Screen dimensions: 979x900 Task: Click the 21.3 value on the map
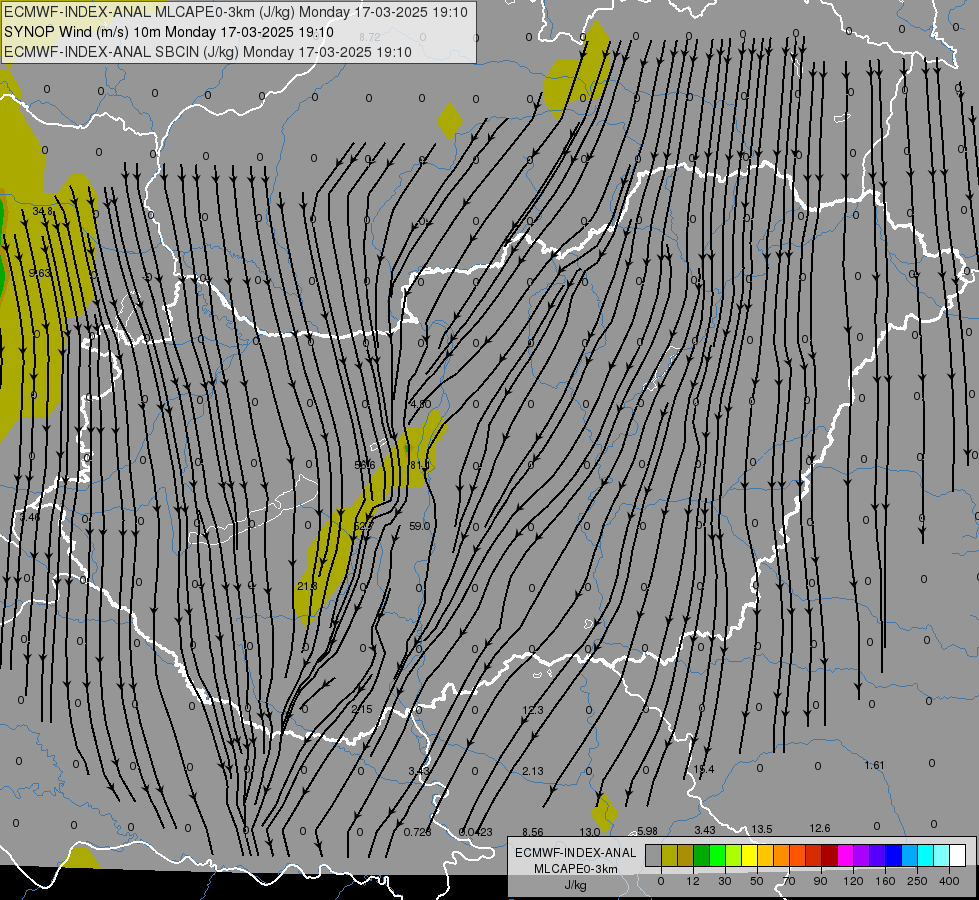point(307,586)
